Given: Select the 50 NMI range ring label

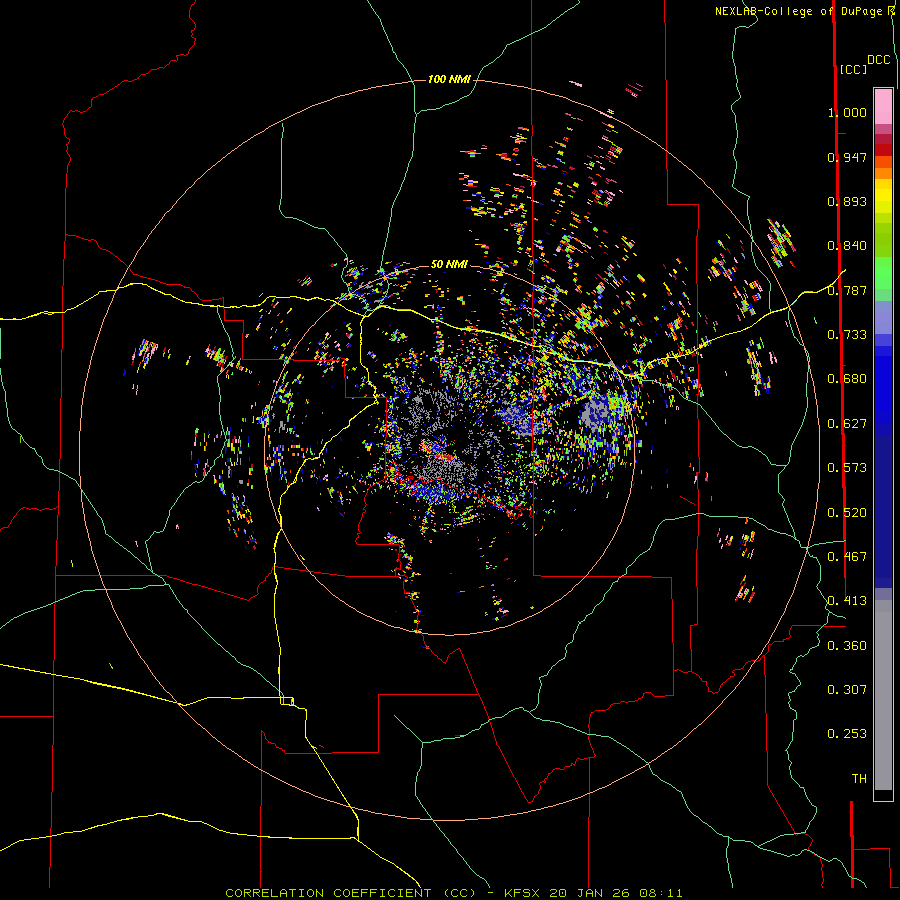Looking at the screenshot, I should (x=449, y=264).
